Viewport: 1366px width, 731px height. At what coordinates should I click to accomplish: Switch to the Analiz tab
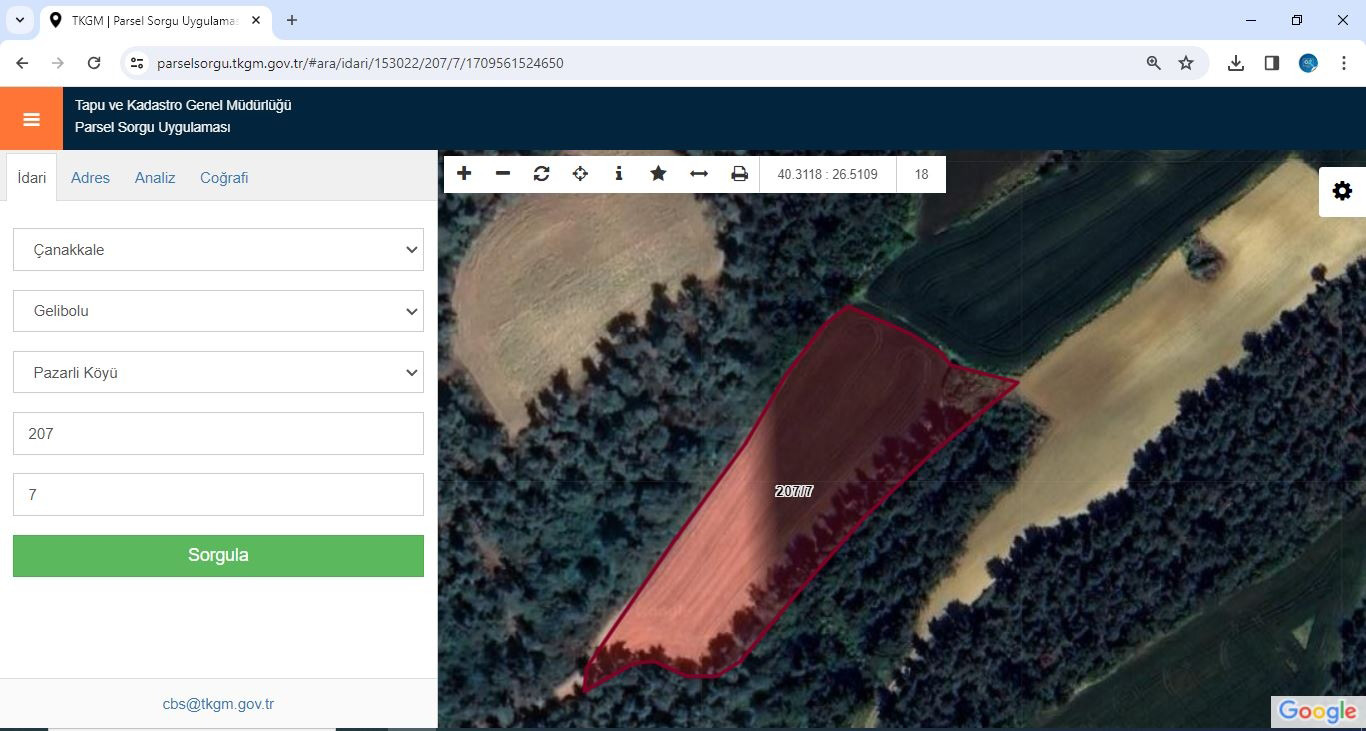(x=155, y=178)
